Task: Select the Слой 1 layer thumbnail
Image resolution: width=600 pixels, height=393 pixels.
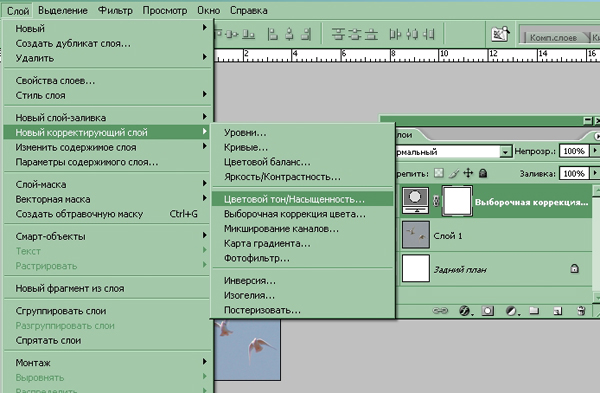Action: tap(416, 235)
